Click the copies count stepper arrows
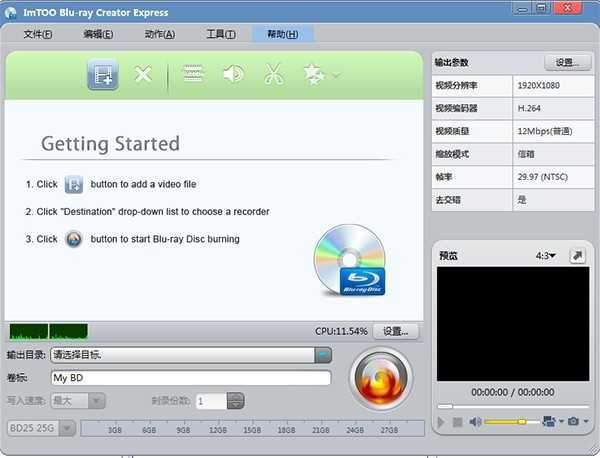 (x=235, y=401)
